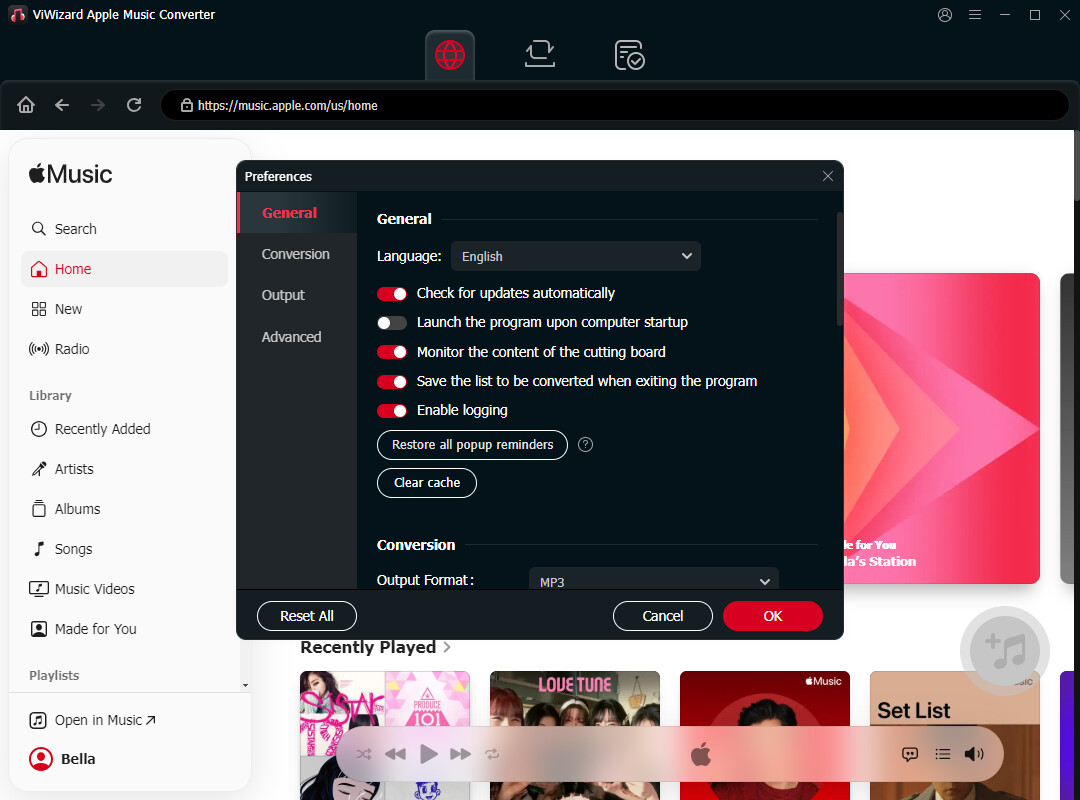This screenshot has width=1080, height=800.
Task: Click the floating add music button
Action: 1005,650
